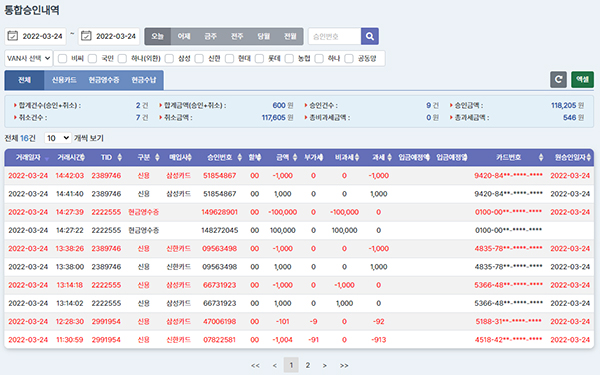Go to next page with >
This screenshot has width=600, height=375.
pyautogui.click(x=324, y=365)
